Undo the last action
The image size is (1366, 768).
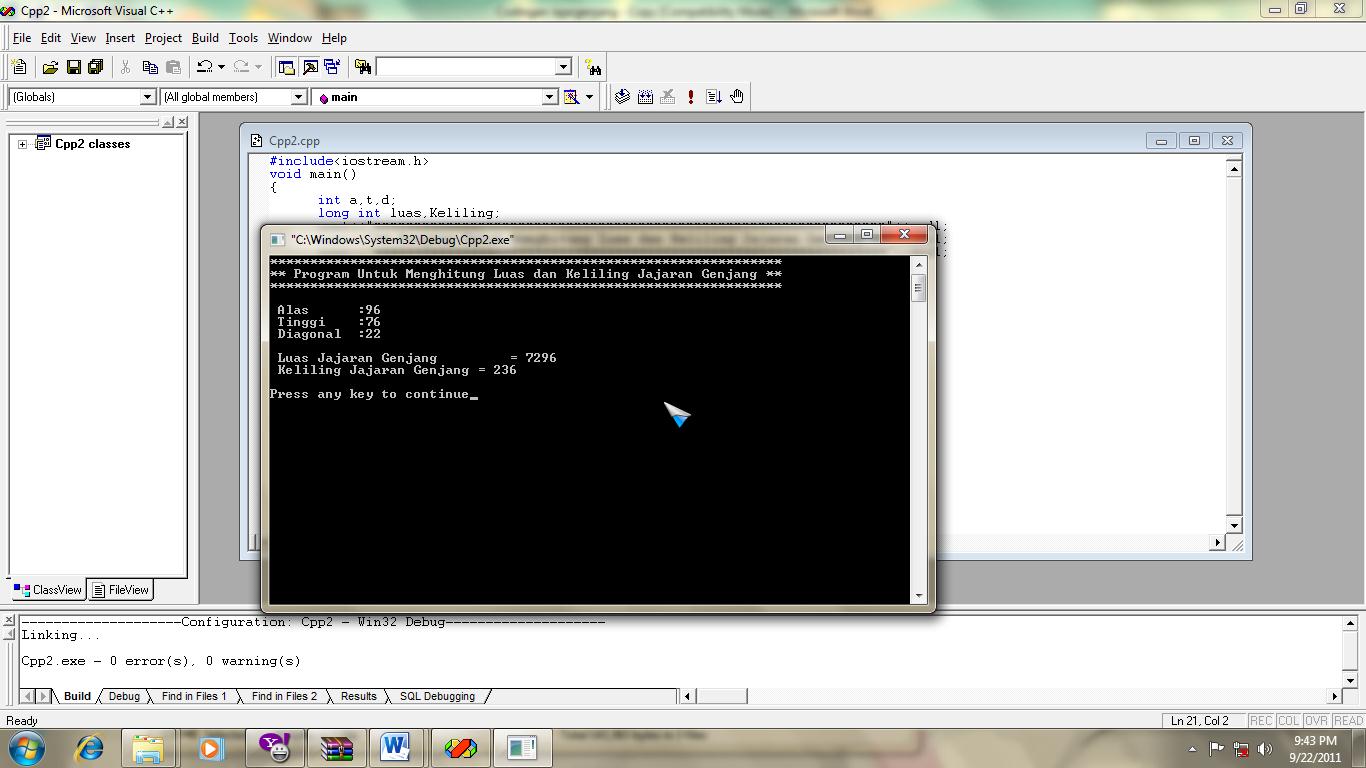(204, 67)
